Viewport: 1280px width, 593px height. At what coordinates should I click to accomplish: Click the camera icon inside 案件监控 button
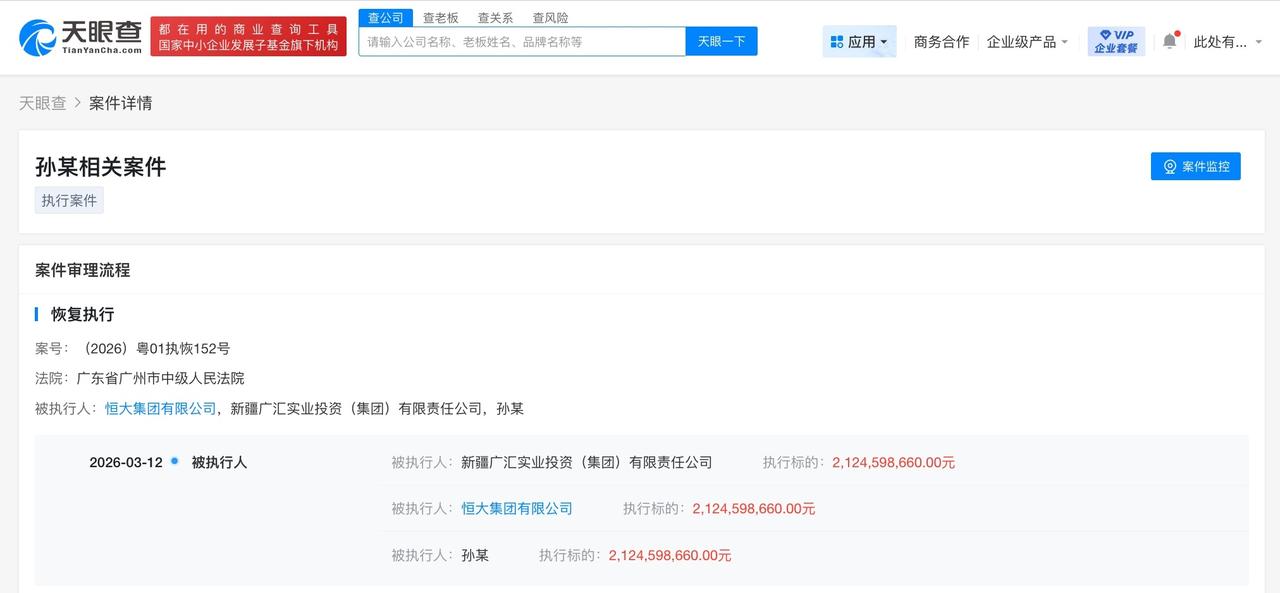pyautogui.click(x=1169, y=166)
